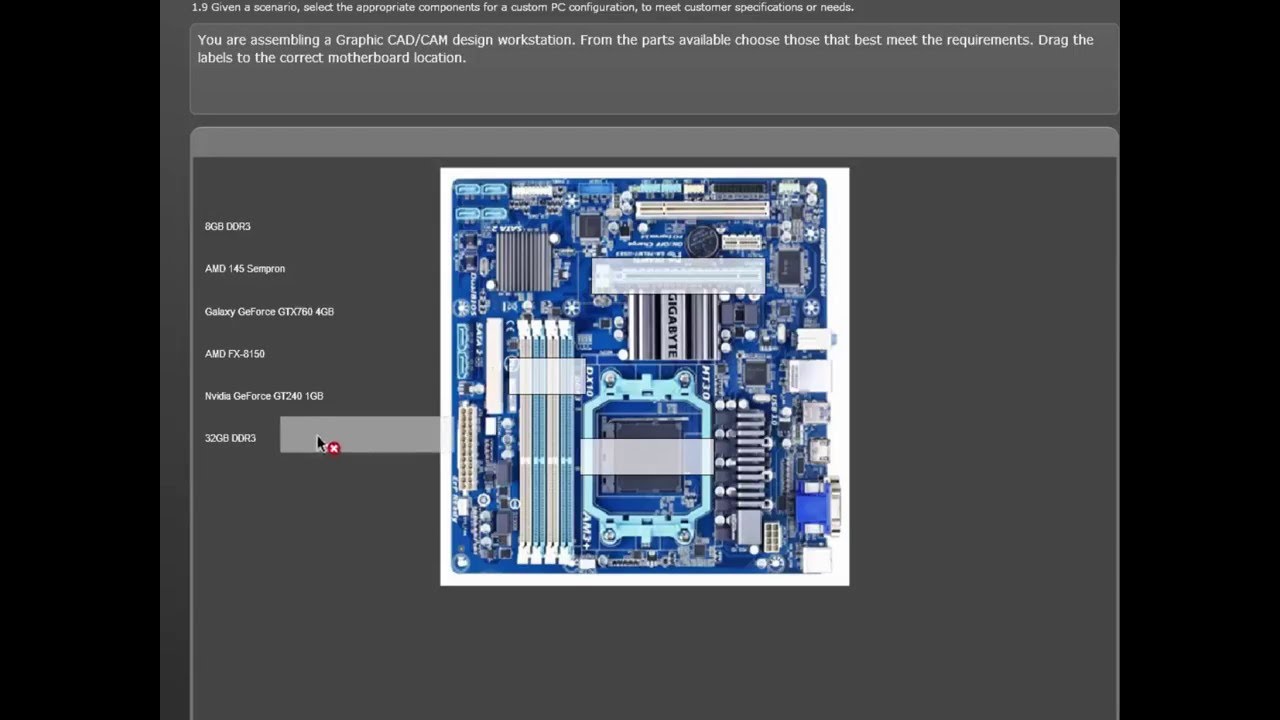Choose the AMD FX-8150 label
This screenshot has height=720, width=1280.
click(x=235, y=354)
